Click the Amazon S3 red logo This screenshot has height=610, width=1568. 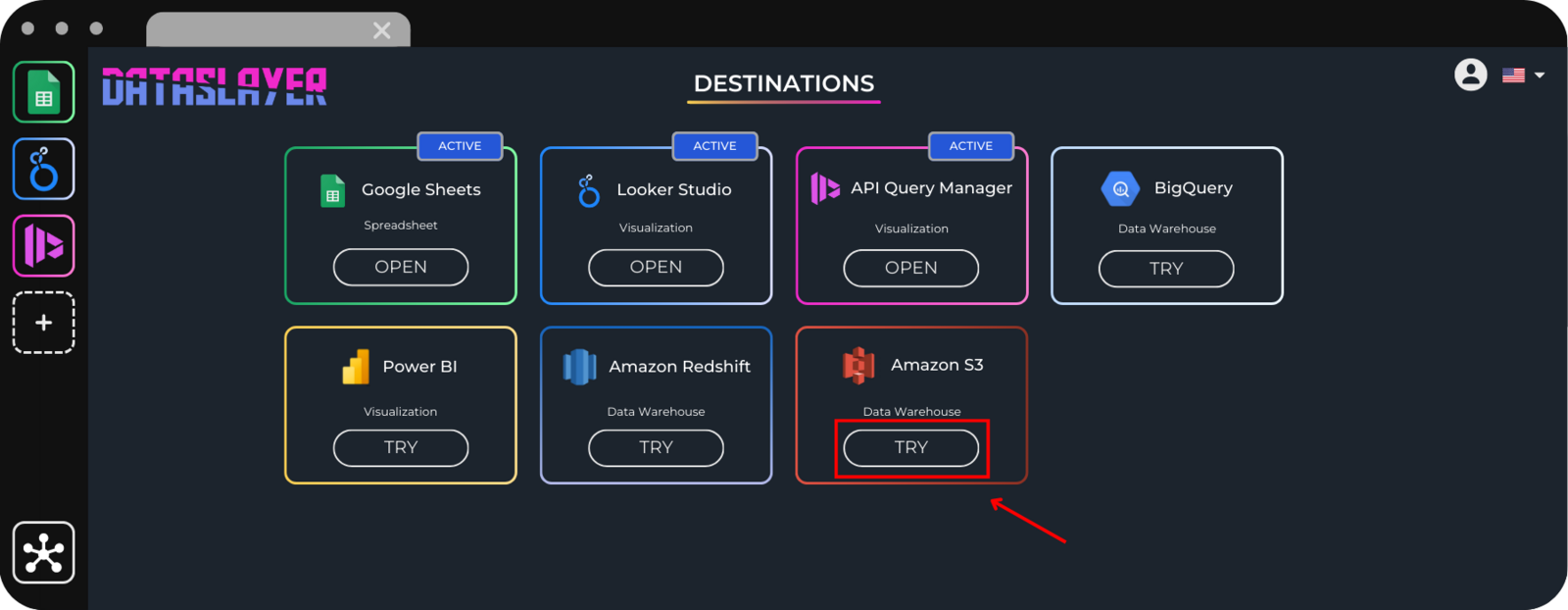pos(858,366)
